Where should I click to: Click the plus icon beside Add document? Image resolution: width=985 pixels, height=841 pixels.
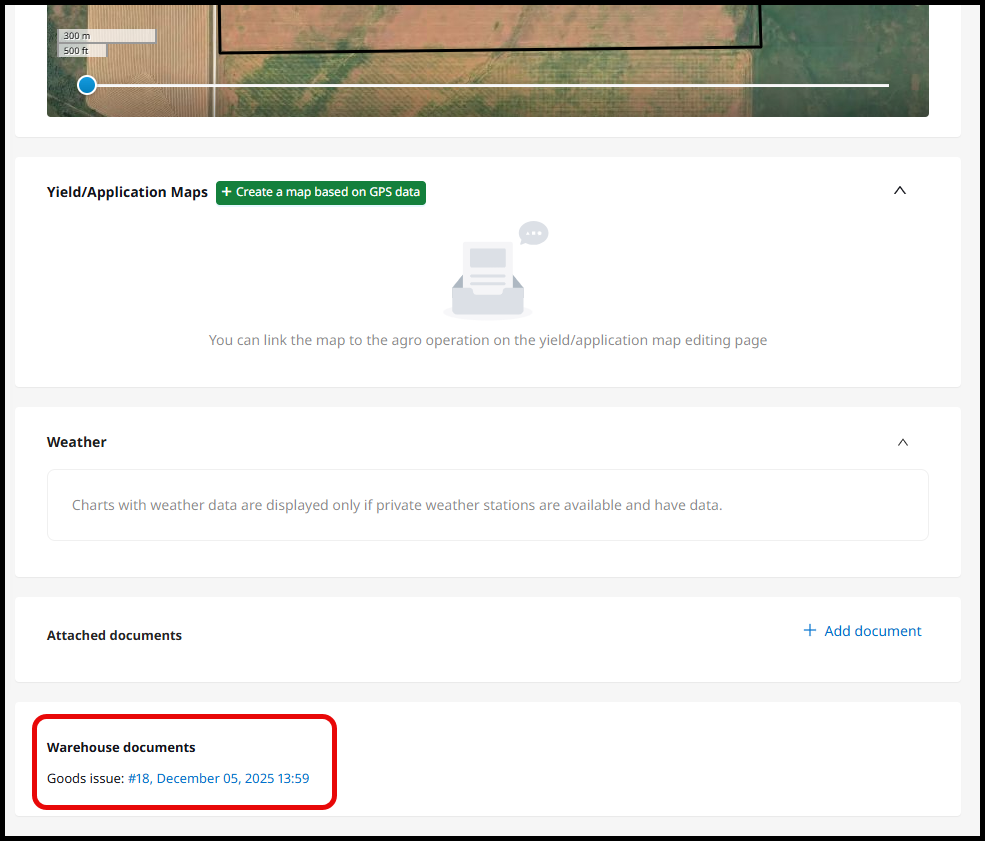click(x=809, y=631)
